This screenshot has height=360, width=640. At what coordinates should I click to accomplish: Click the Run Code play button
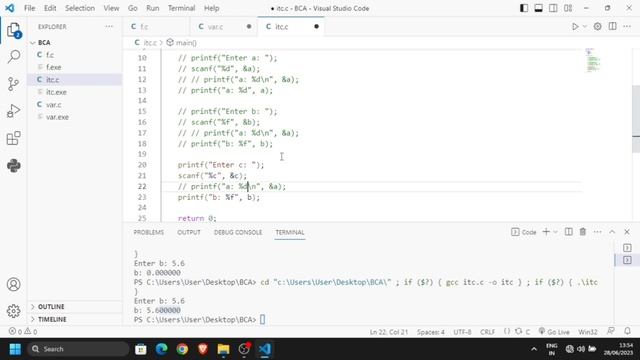coord(575,27)
